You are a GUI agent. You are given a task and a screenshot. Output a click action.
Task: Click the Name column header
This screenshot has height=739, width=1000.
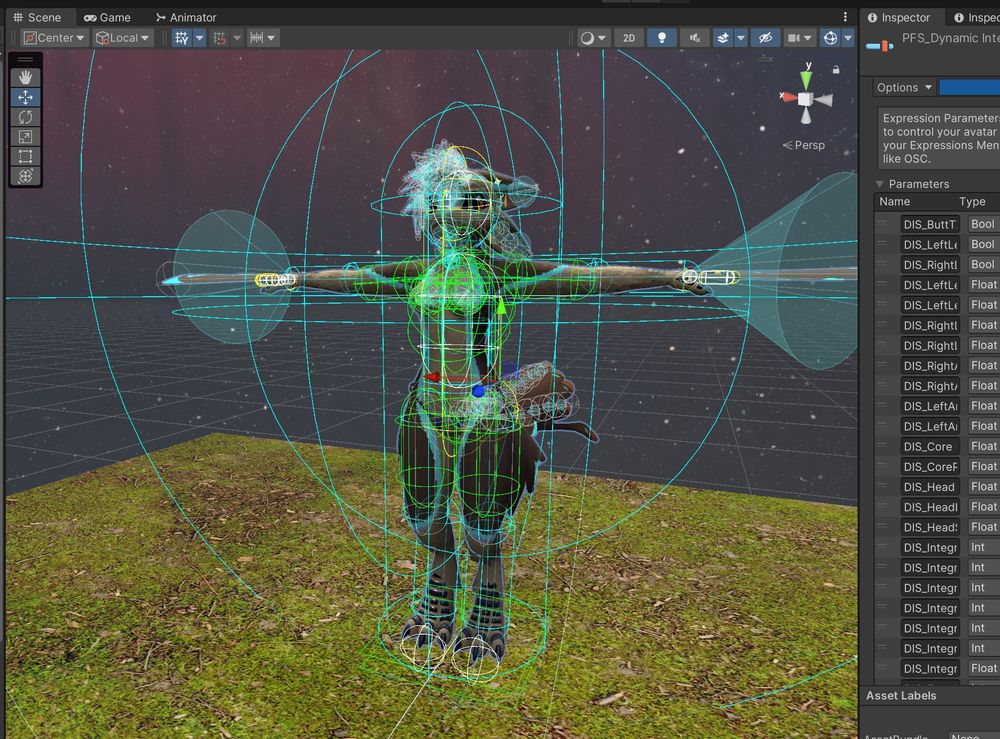click(895, 201)
